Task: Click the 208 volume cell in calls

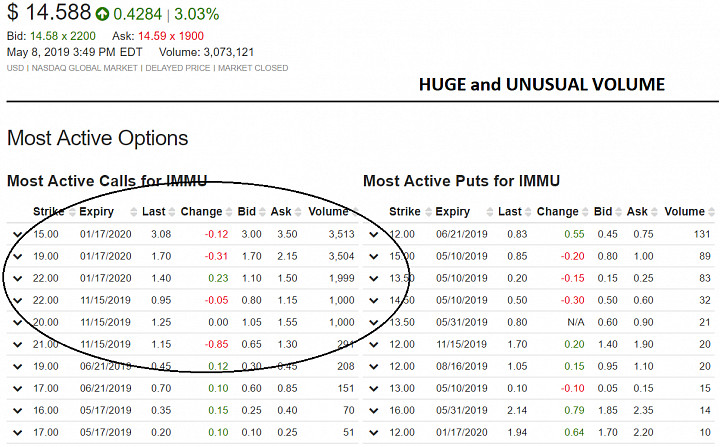Action: [346, 367]
